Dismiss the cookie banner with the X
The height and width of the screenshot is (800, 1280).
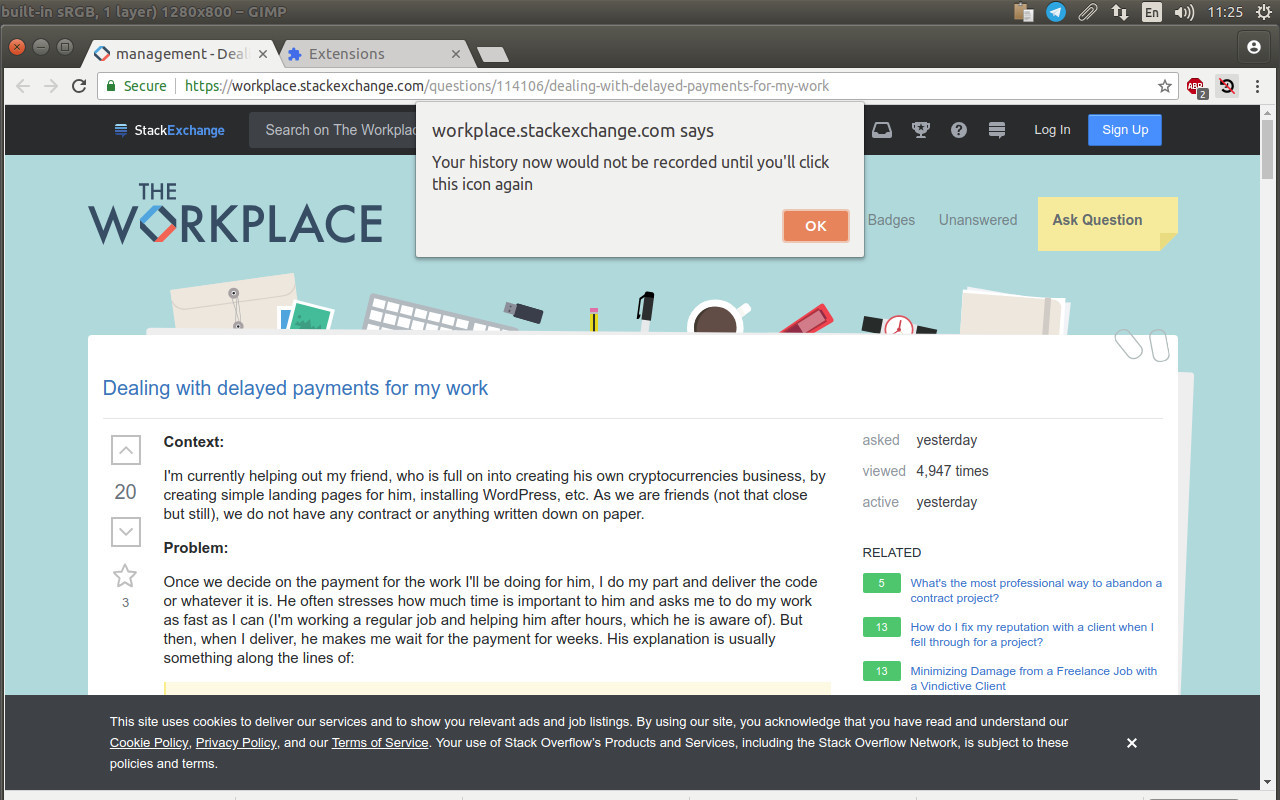click(x=1131, y=743)
